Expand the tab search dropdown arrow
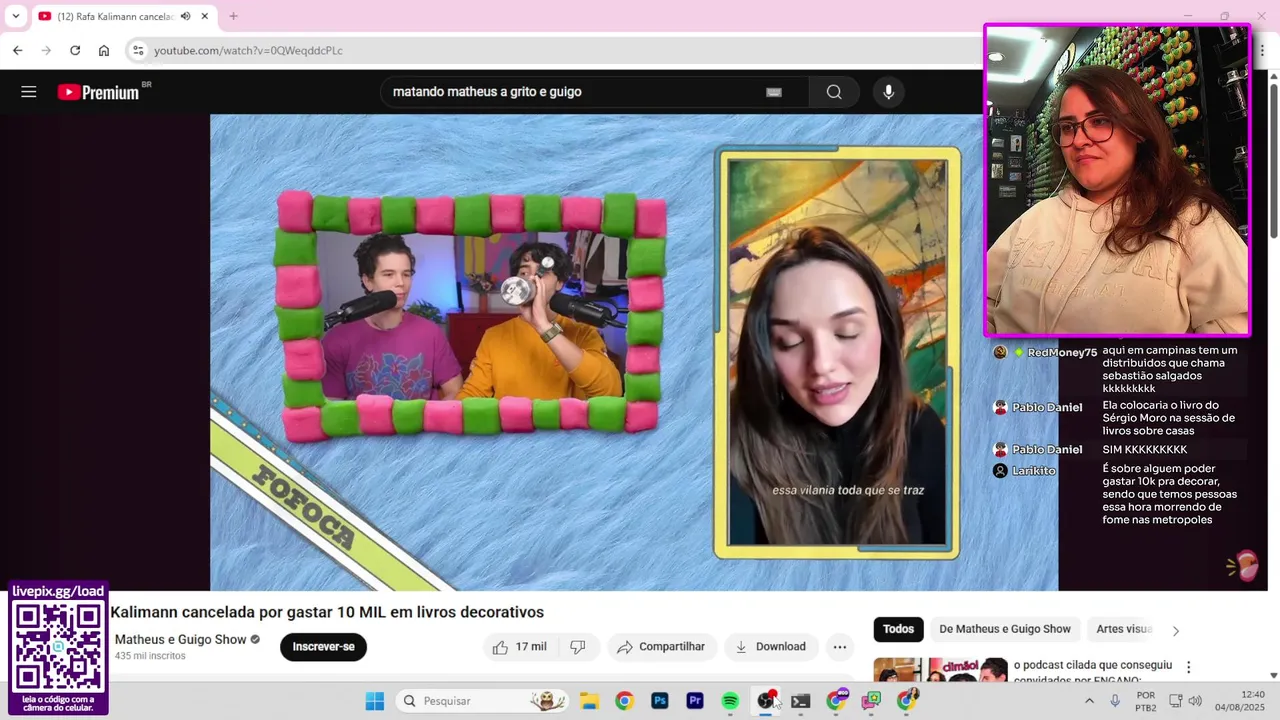Viewport: 1280px width, 720px height. 15,16
